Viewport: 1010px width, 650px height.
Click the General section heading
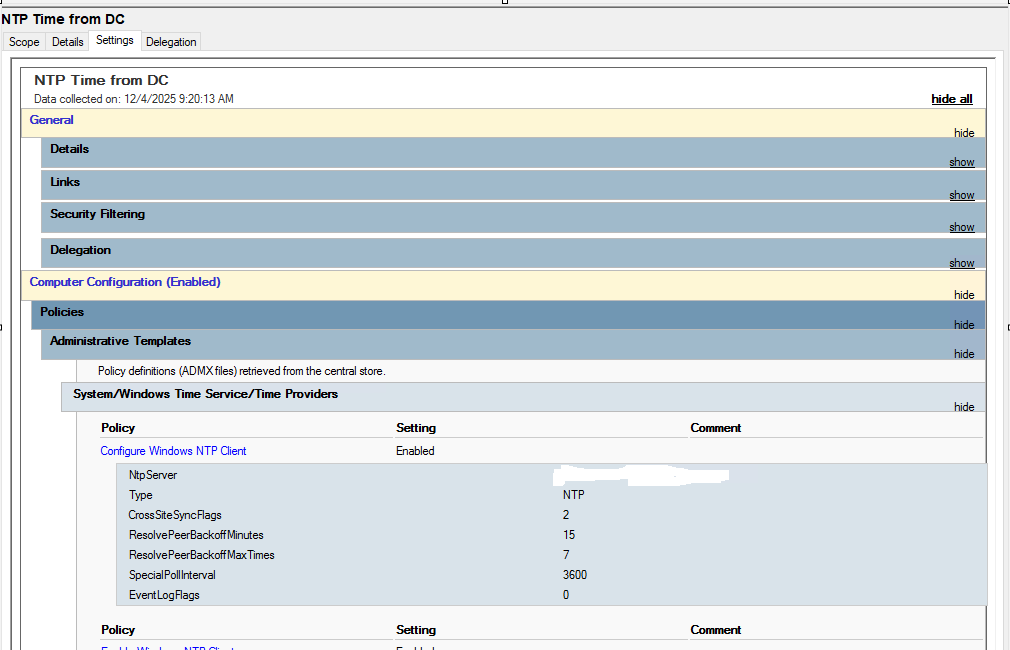click(52, 120)
